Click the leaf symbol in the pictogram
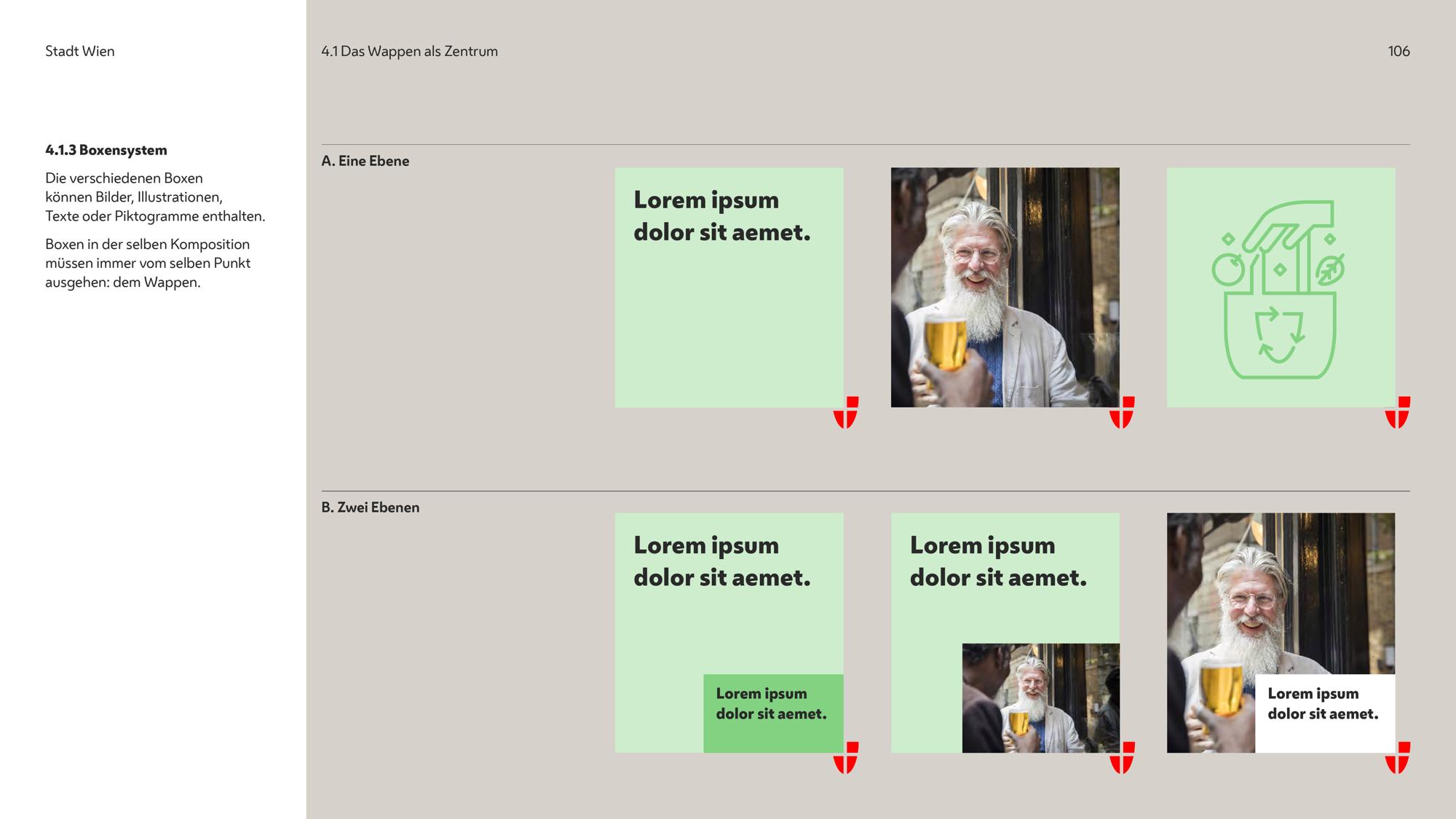Viewport: 1456px width, 819px height. [1330, 270]
